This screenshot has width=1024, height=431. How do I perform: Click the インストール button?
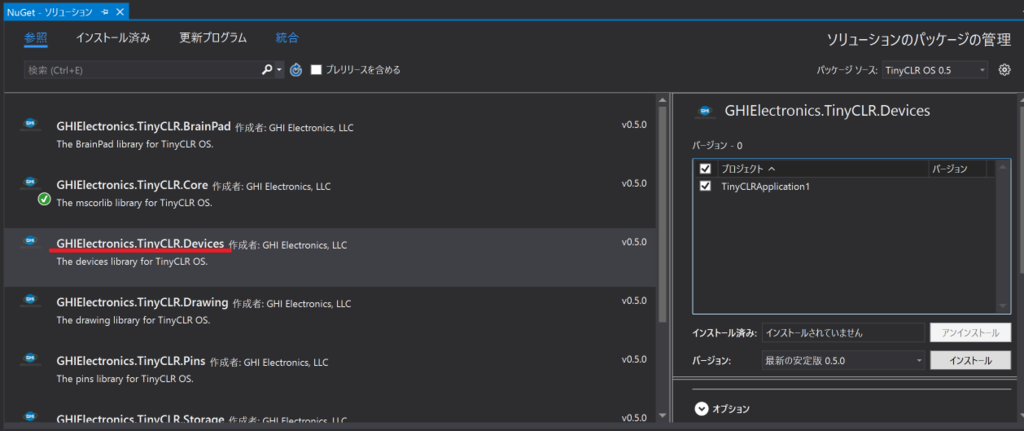point(970,360)
